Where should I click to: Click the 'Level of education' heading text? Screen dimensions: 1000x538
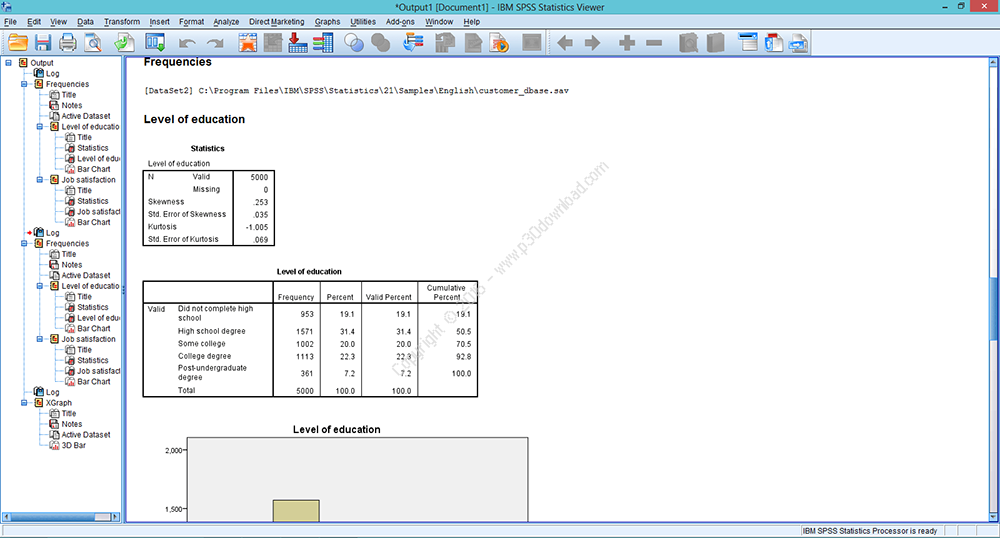[194, 119]
